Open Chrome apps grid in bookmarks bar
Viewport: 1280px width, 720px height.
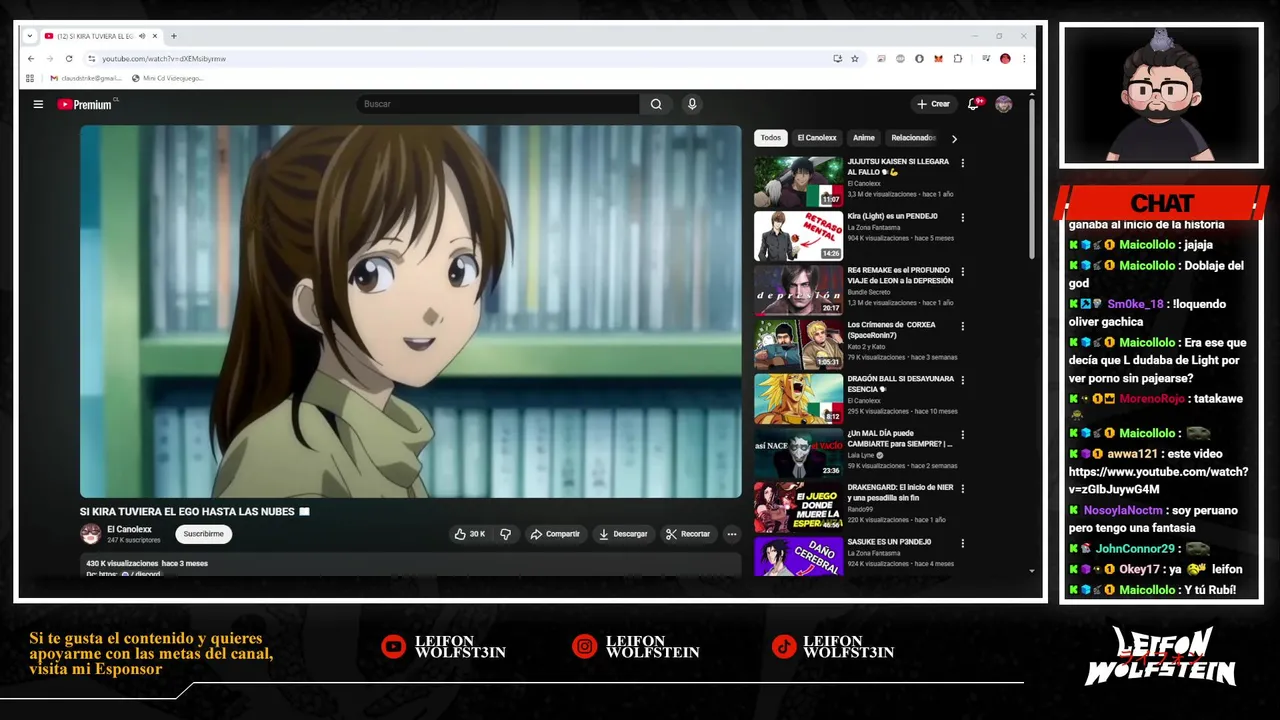30,78
